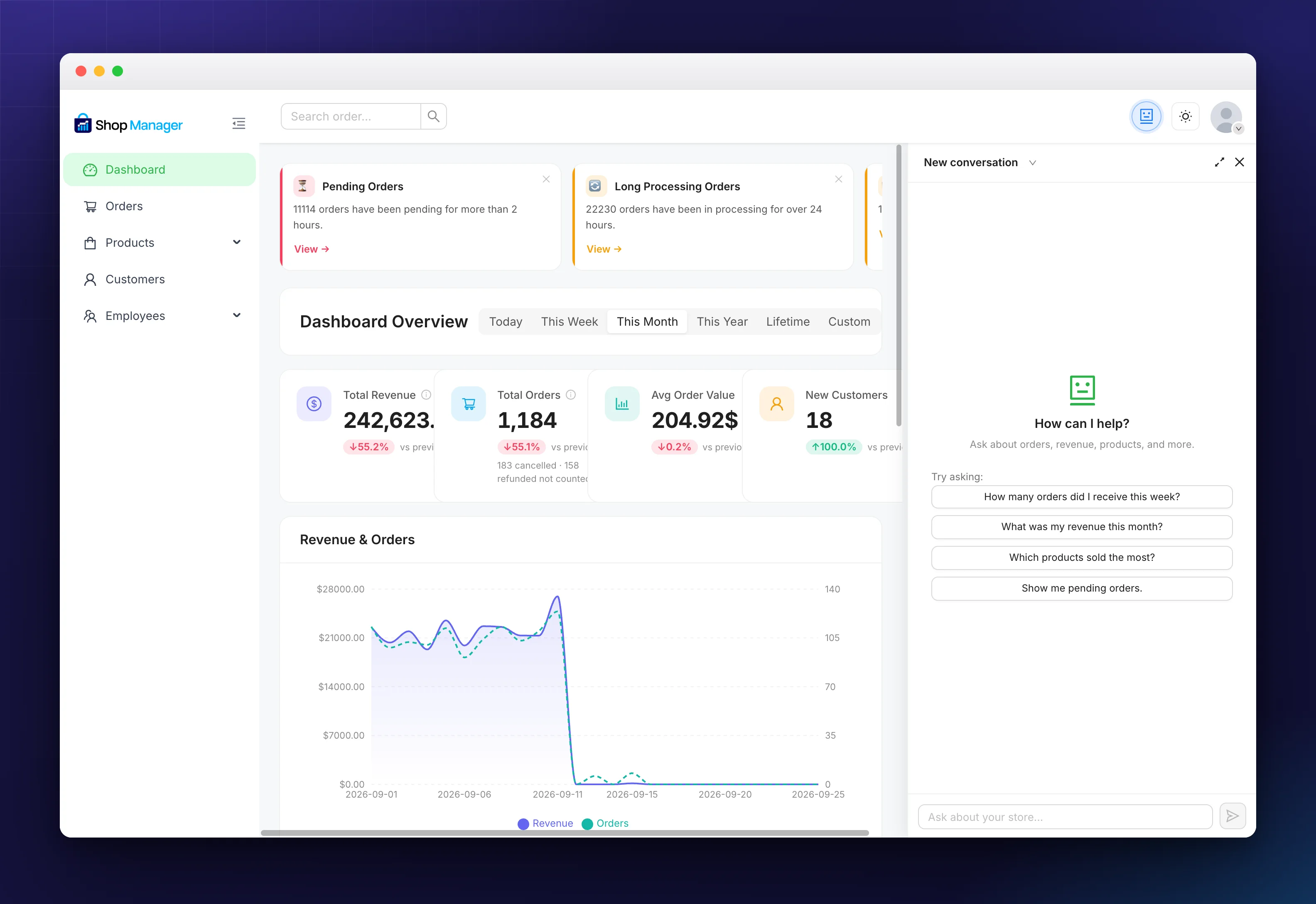Click the Pending Orders hourglass icon
Viewport: 1316px width, 904px height.
[x=303, y=186]
